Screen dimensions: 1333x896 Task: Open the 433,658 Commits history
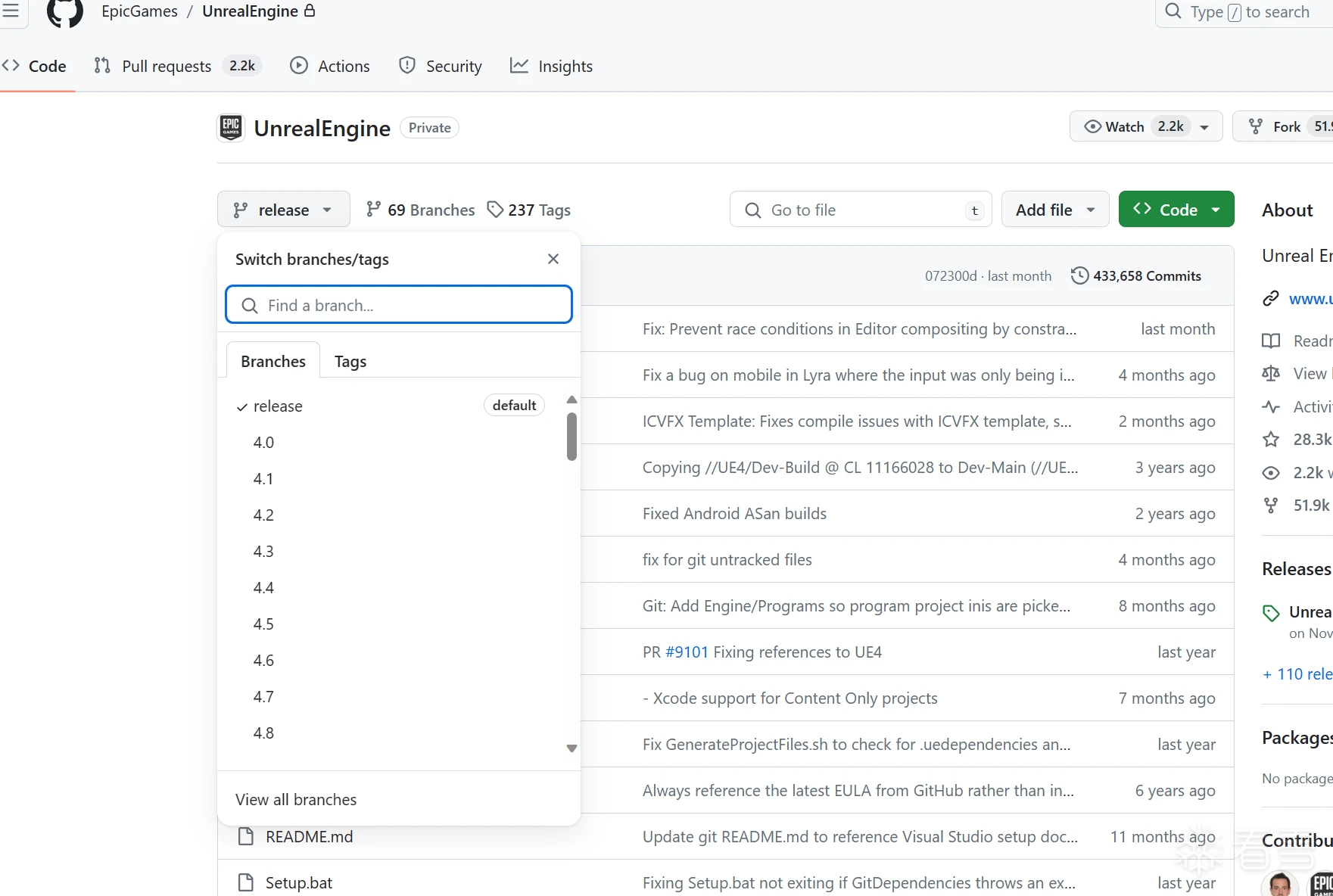[x=1136, y=276]
